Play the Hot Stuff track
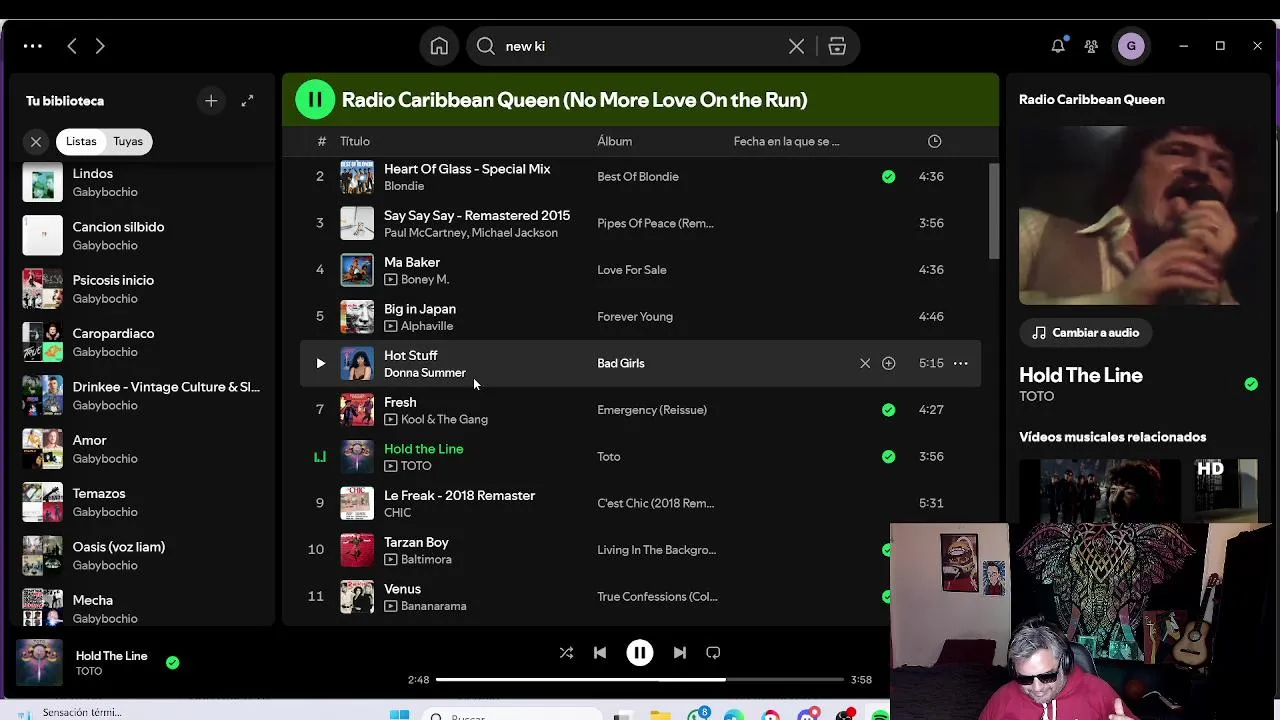Viewport: 1280px width, 720px height. 320,363
